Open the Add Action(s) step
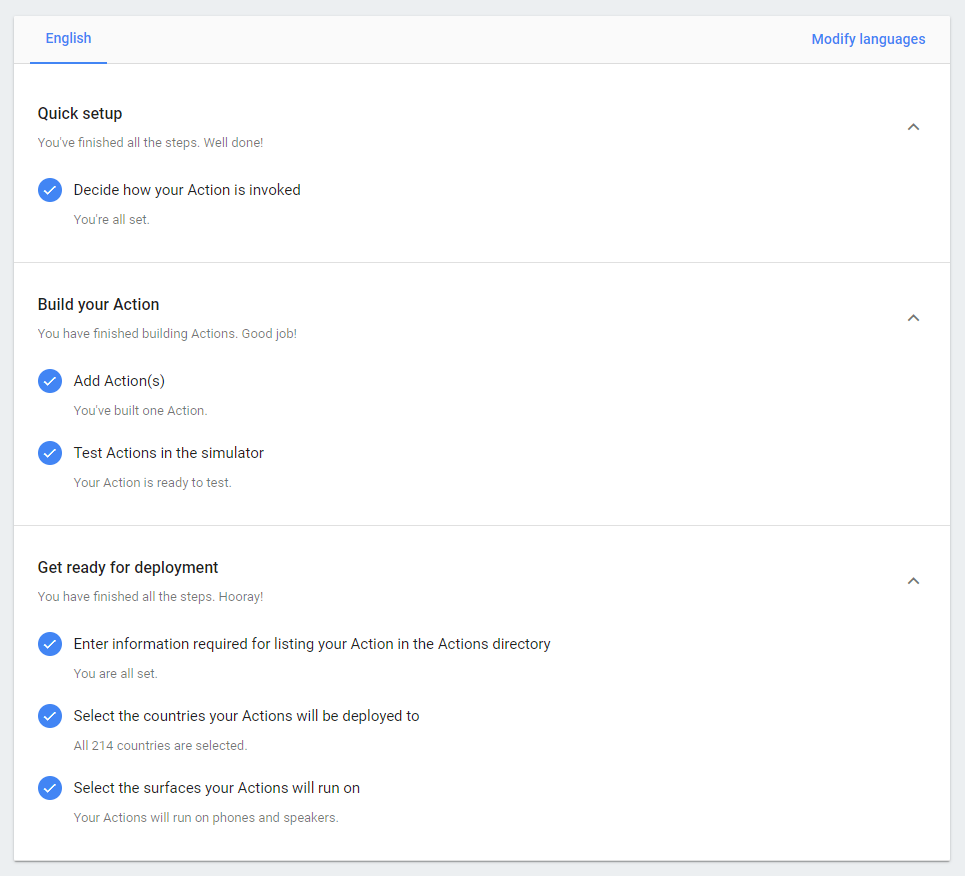This screenshot has width=965, height=876. point(119,381)
